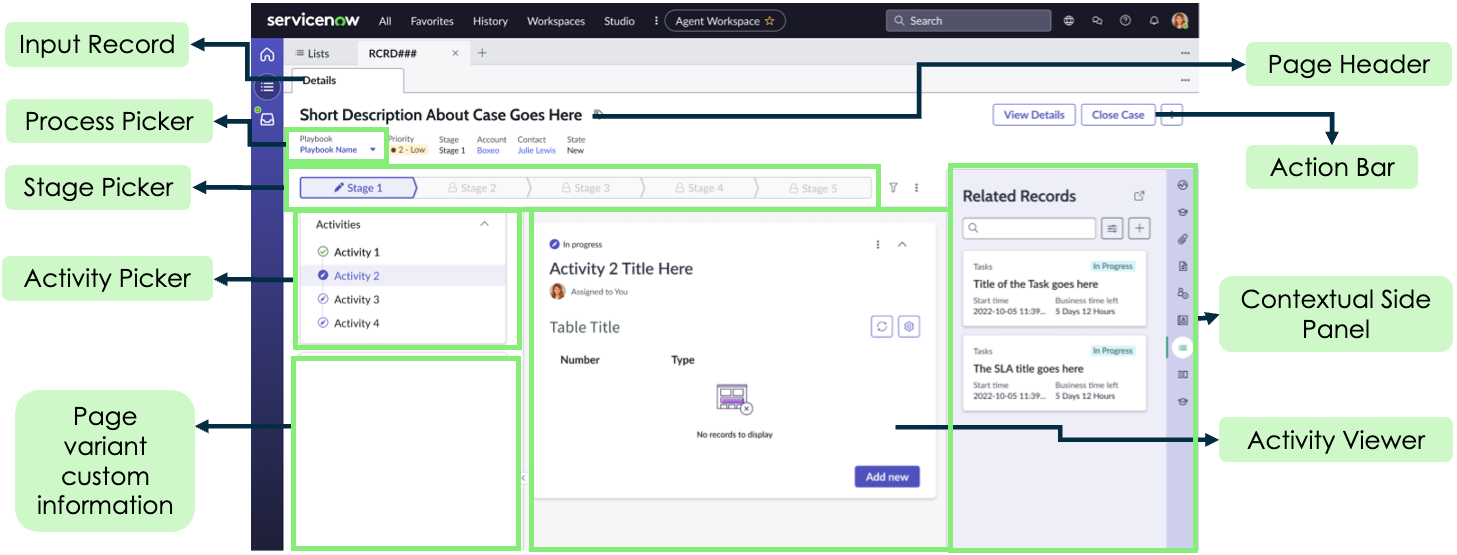Viewport: 1457px width, 555px height.
Task: Refresh the Table Title list
Action: 881,327
